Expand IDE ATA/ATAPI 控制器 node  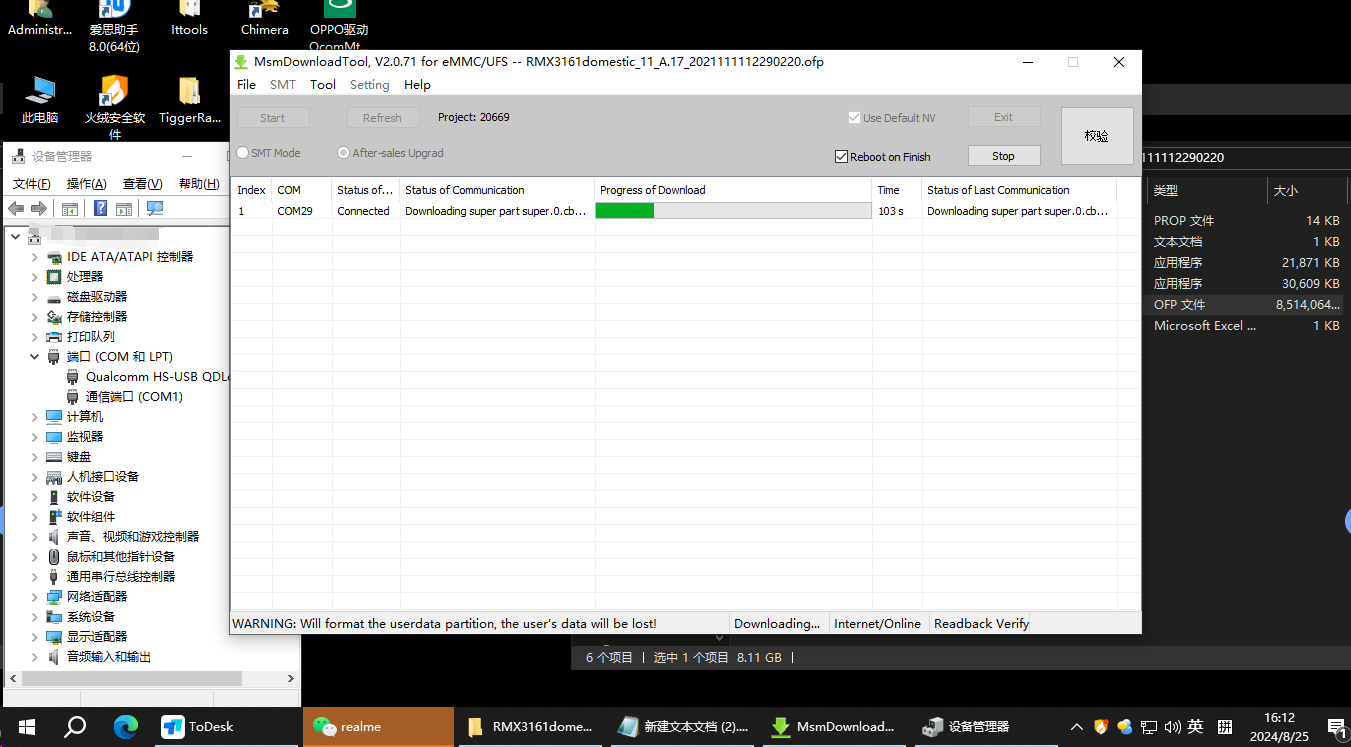coord(35,257)
